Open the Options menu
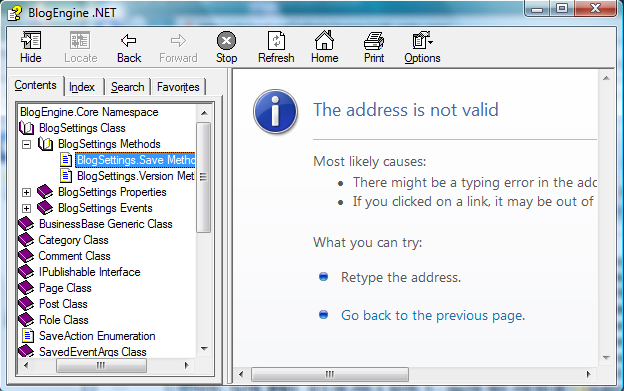624x391 pixels. [x=422, y=47]
